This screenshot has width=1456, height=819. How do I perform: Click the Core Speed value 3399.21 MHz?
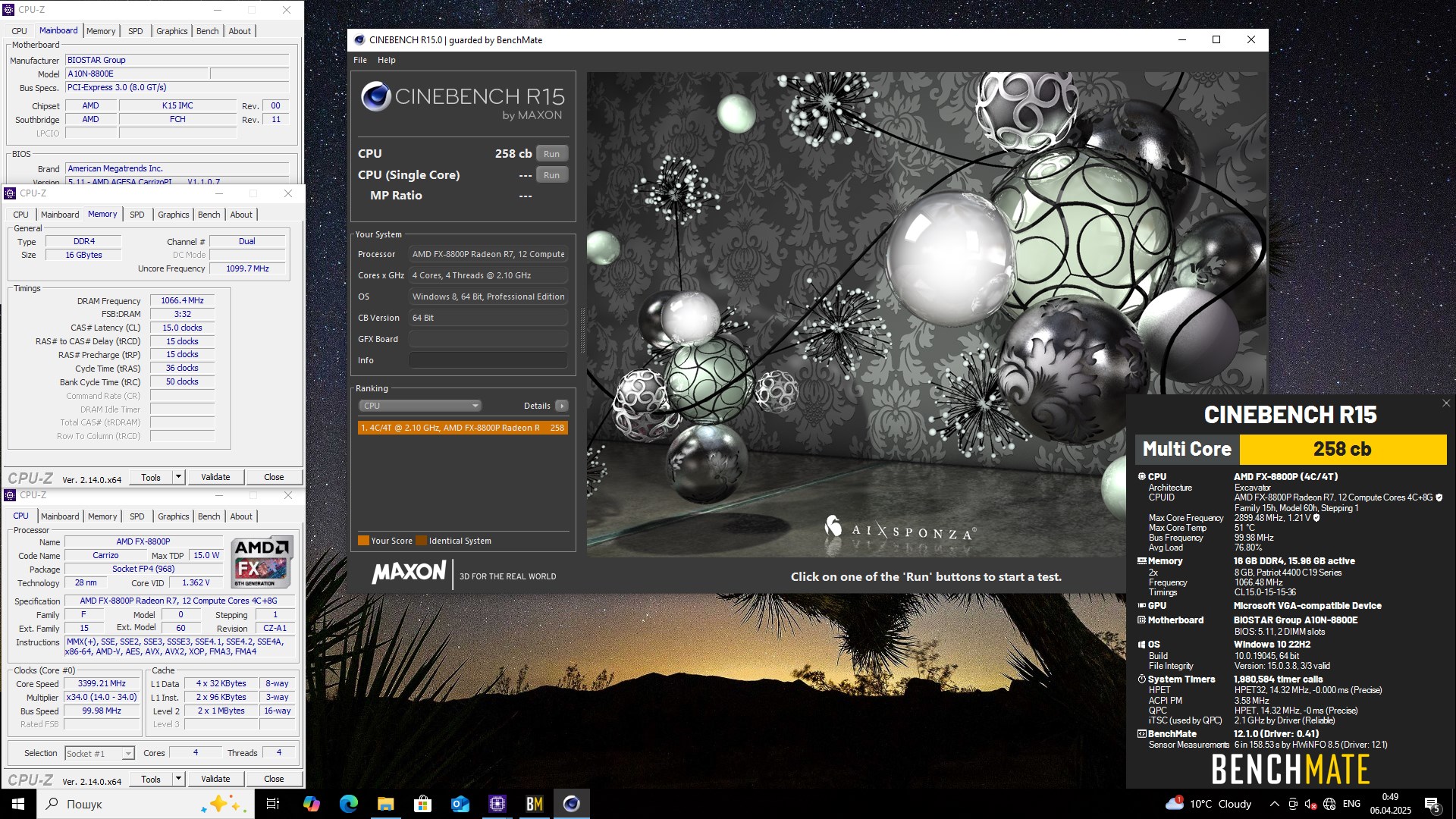tap(102, 683)
